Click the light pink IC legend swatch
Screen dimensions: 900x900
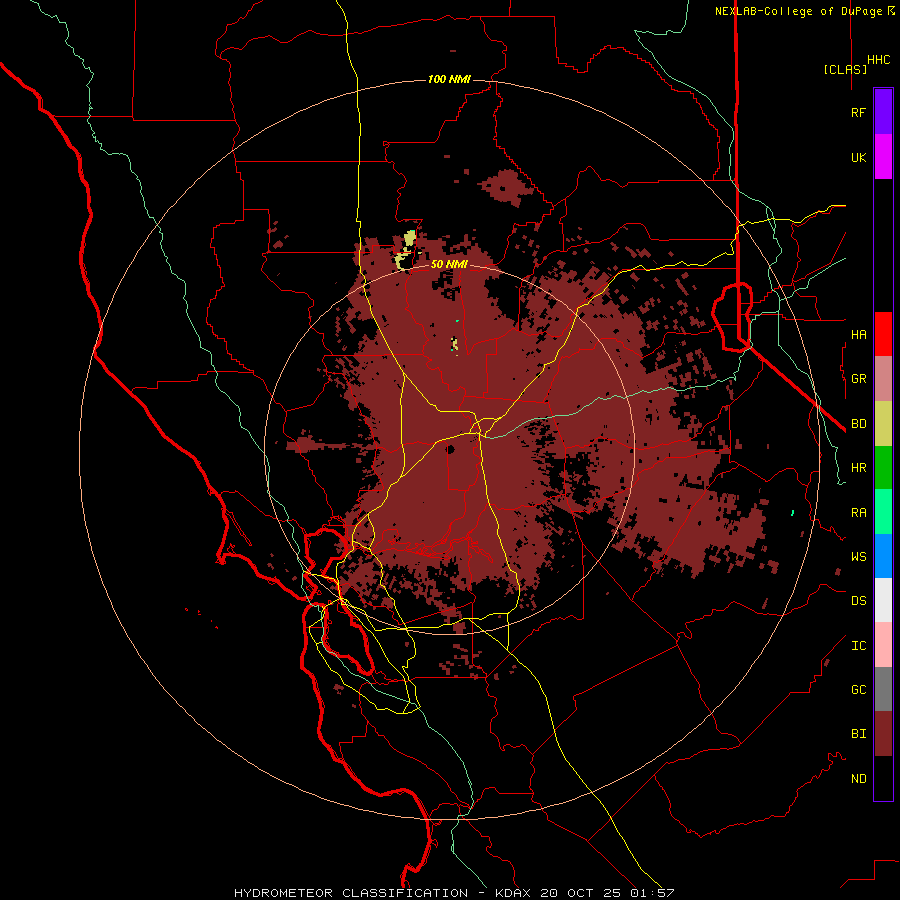point(883,645)
